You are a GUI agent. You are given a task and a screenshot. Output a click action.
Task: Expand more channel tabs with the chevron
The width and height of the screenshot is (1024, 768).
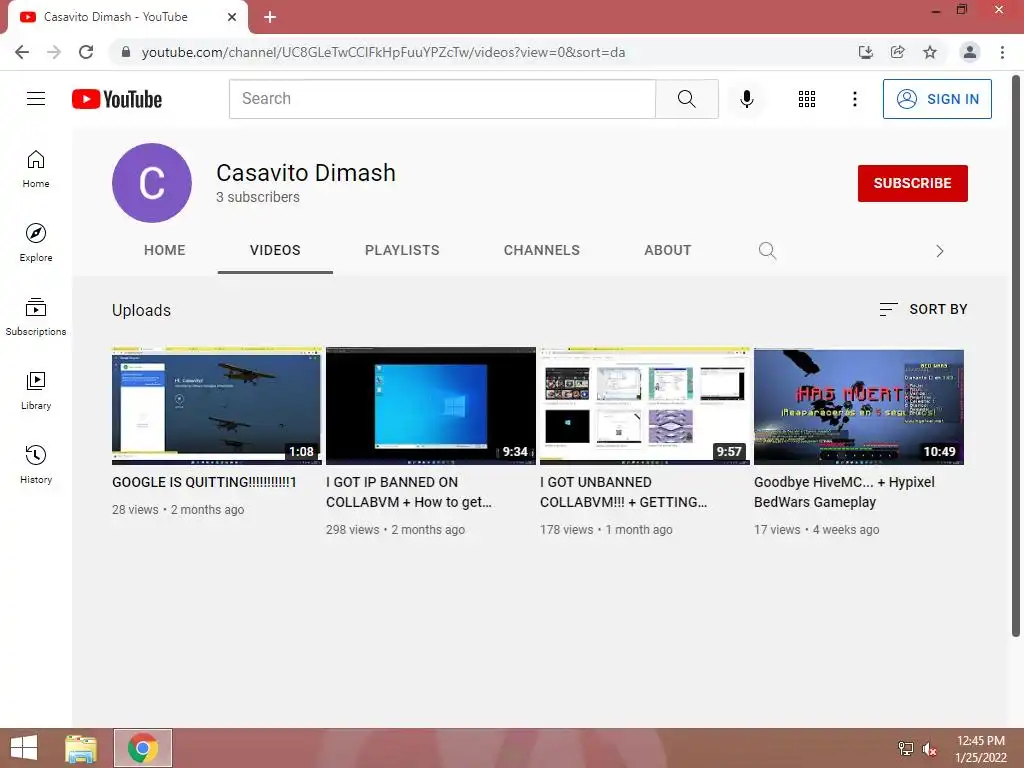pyautogui.click(x=940, y=251)
